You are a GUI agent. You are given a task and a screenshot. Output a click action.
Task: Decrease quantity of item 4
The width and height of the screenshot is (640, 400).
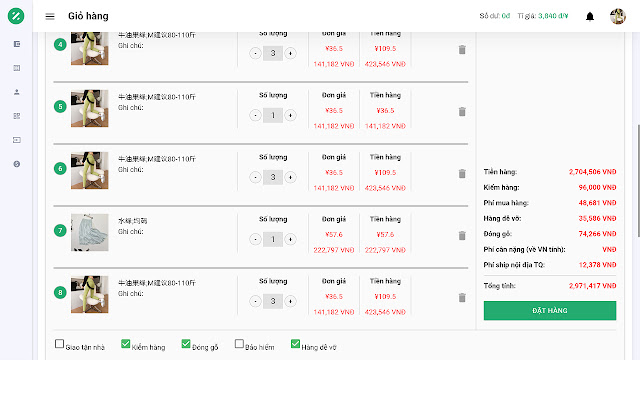(256, 53)
